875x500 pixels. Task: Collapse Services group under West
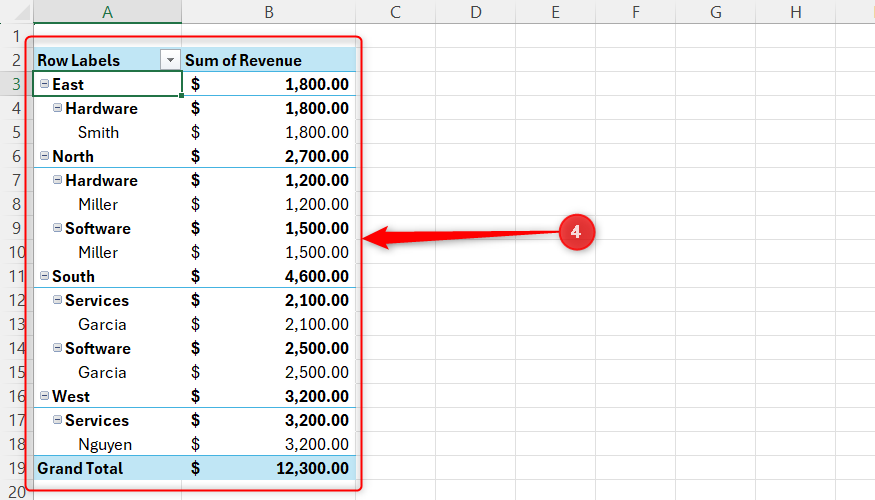[57, 420]
